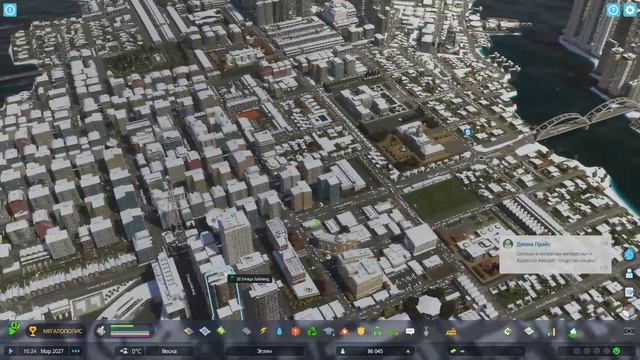This screenshot has width=640, height=360.
Task: Click the date Мар 2027 display
Action: point(51,351)
